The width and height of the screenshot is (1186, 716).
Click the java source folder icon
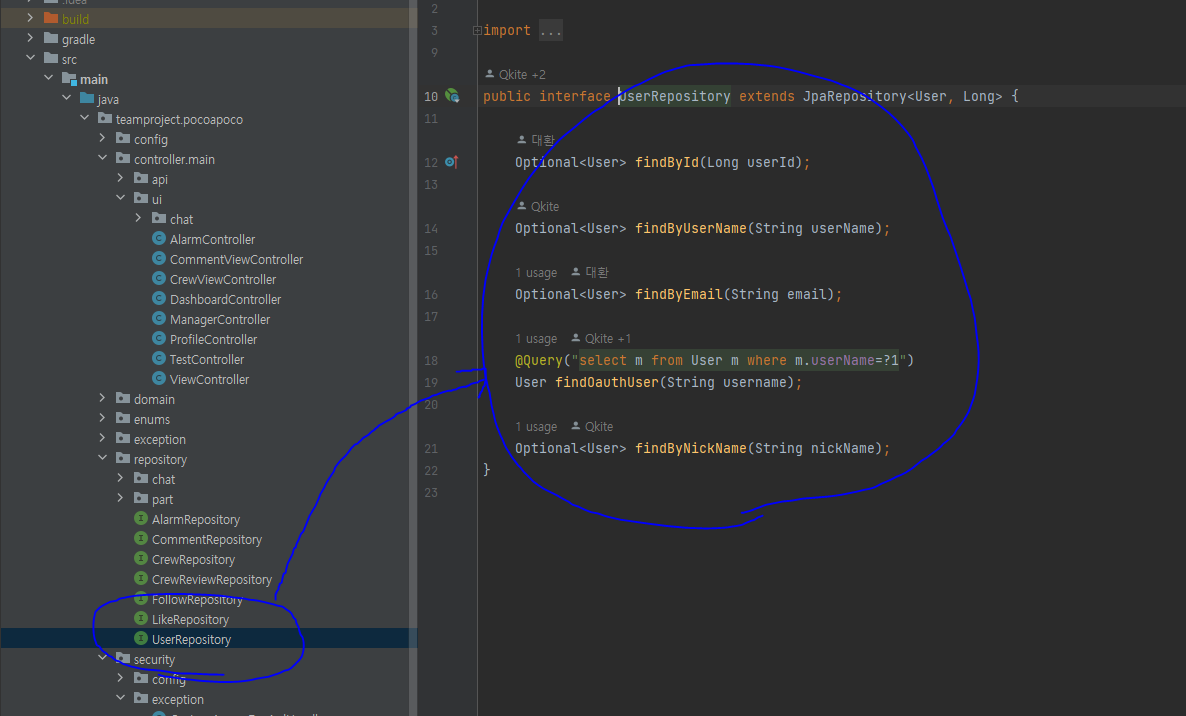[x=88, y=98]
